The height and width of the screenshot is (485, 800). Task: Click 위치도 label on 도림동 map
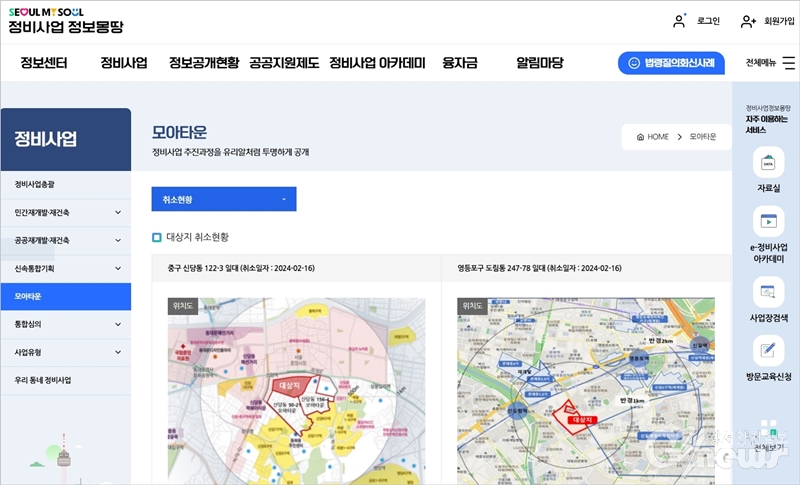point(472,306)
